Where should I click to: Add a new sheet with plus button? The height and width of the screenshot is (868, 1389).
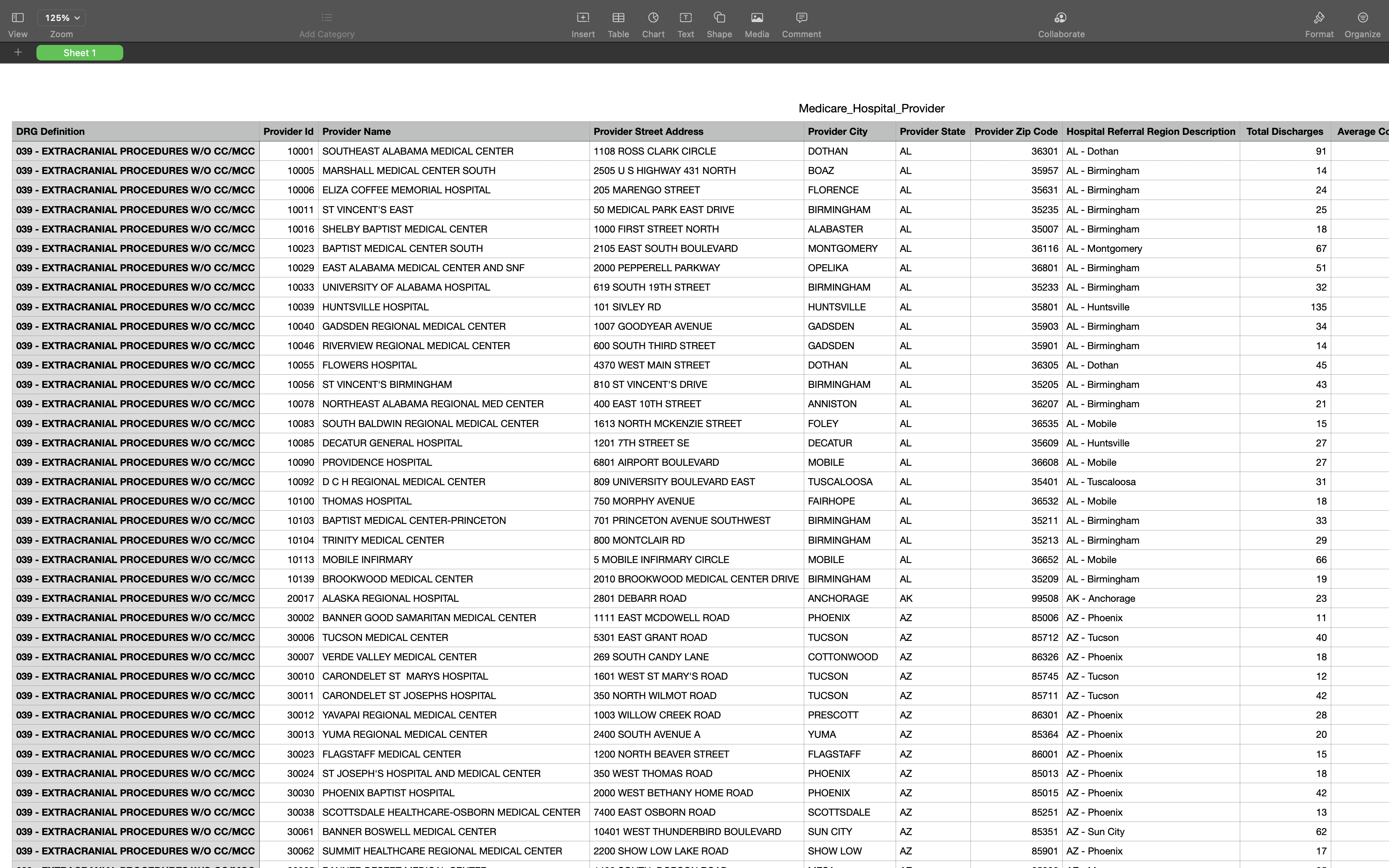pos(18,53)
